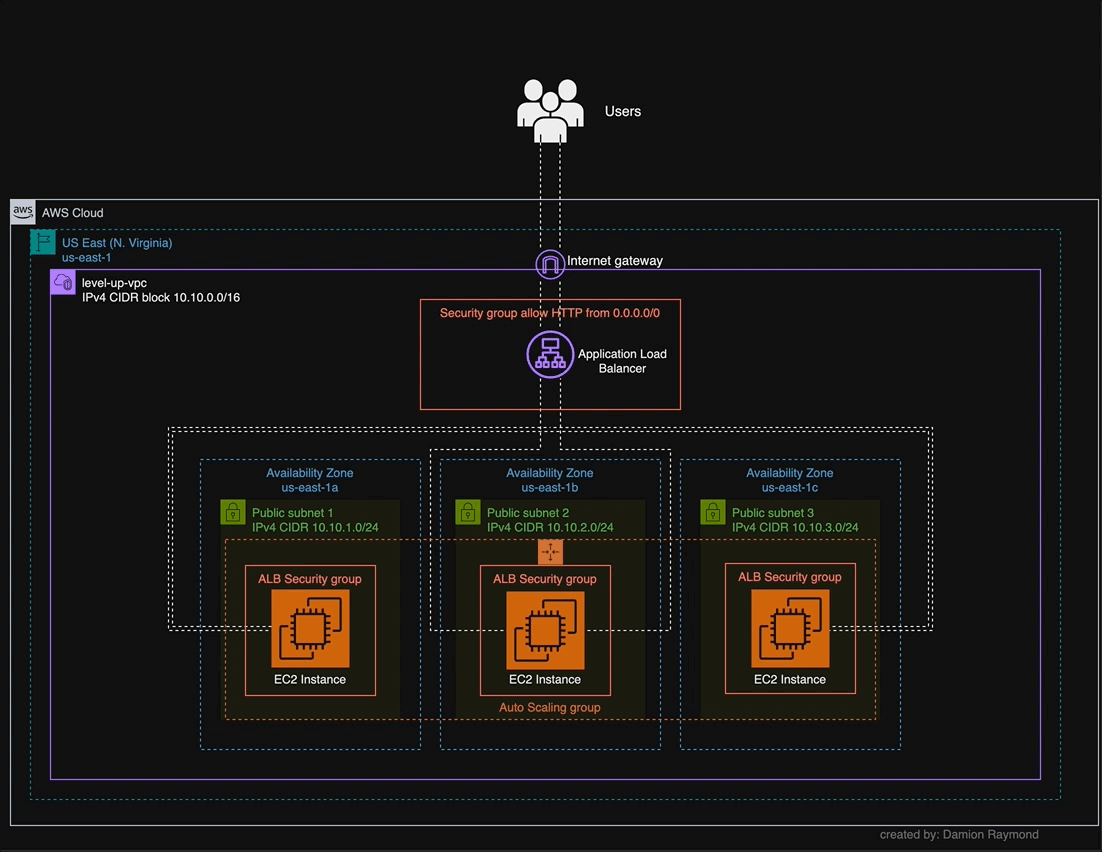Click the created by Damion Raymond credit
The image size is (1102, 852).
(x=959, y=834)
